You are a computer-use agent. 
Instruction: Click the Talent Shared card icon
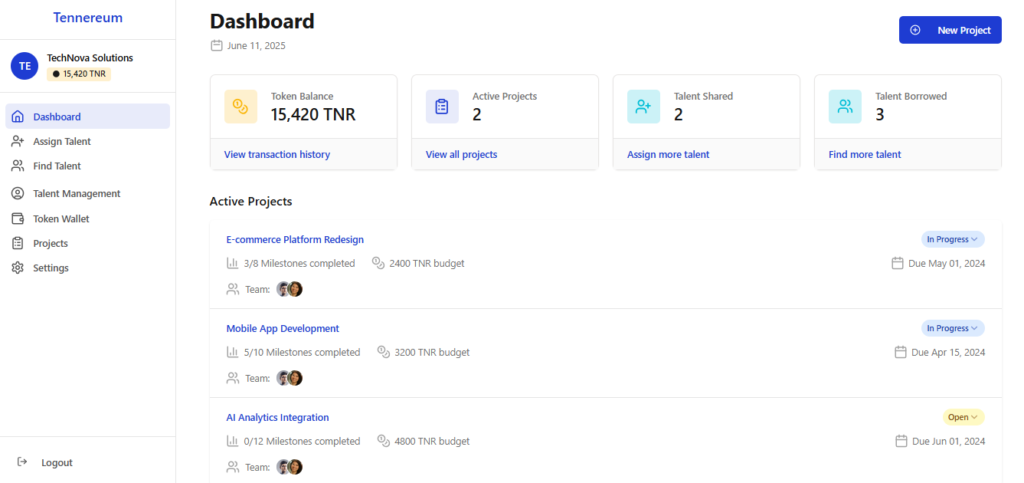[x=644, y=106]
